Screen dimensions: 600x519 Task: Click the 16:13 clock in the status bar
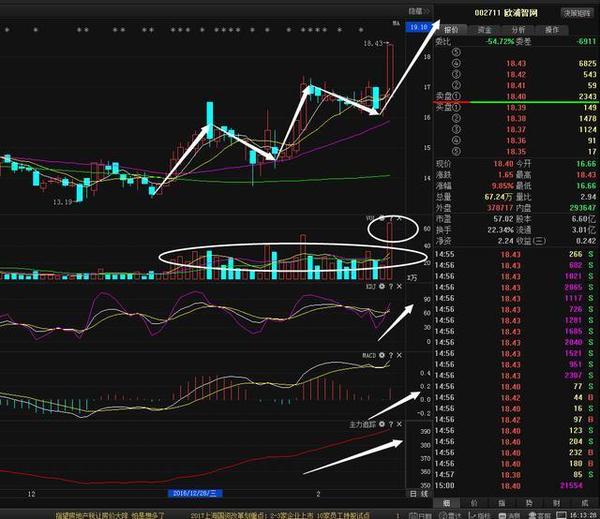[x=584, y=515]
